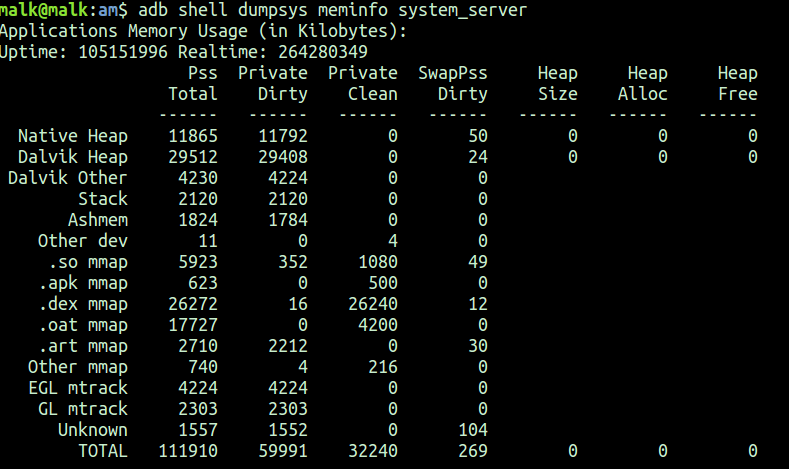Viewport: 789px width, 469px height.
Task: Click the 'Other dev' row label
Action: [x=83, y=241]
